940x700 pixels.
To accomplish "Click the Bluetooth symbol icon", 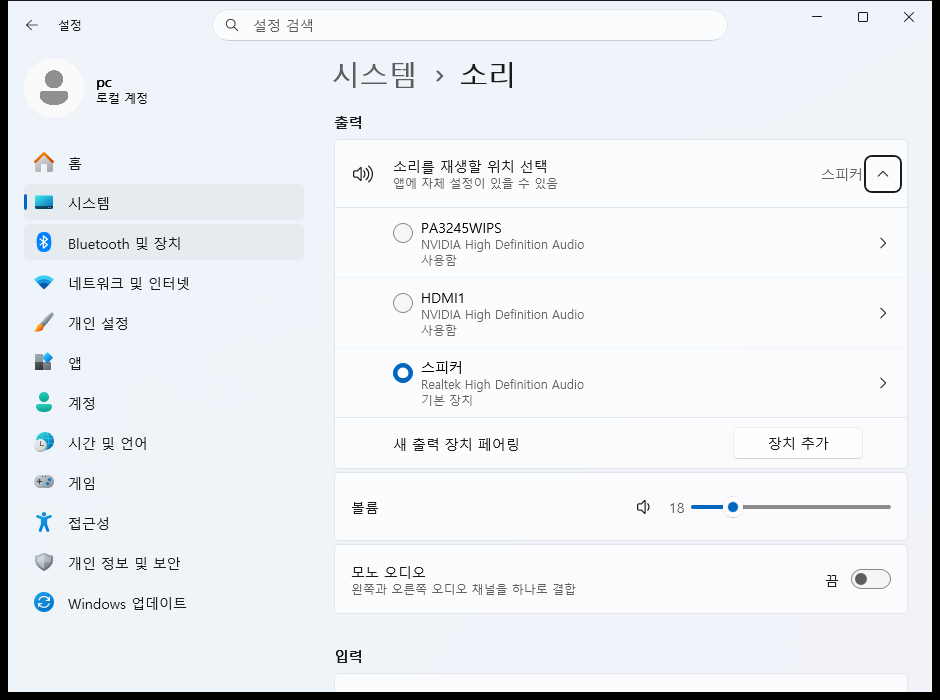I will click(x=44, y=242).
